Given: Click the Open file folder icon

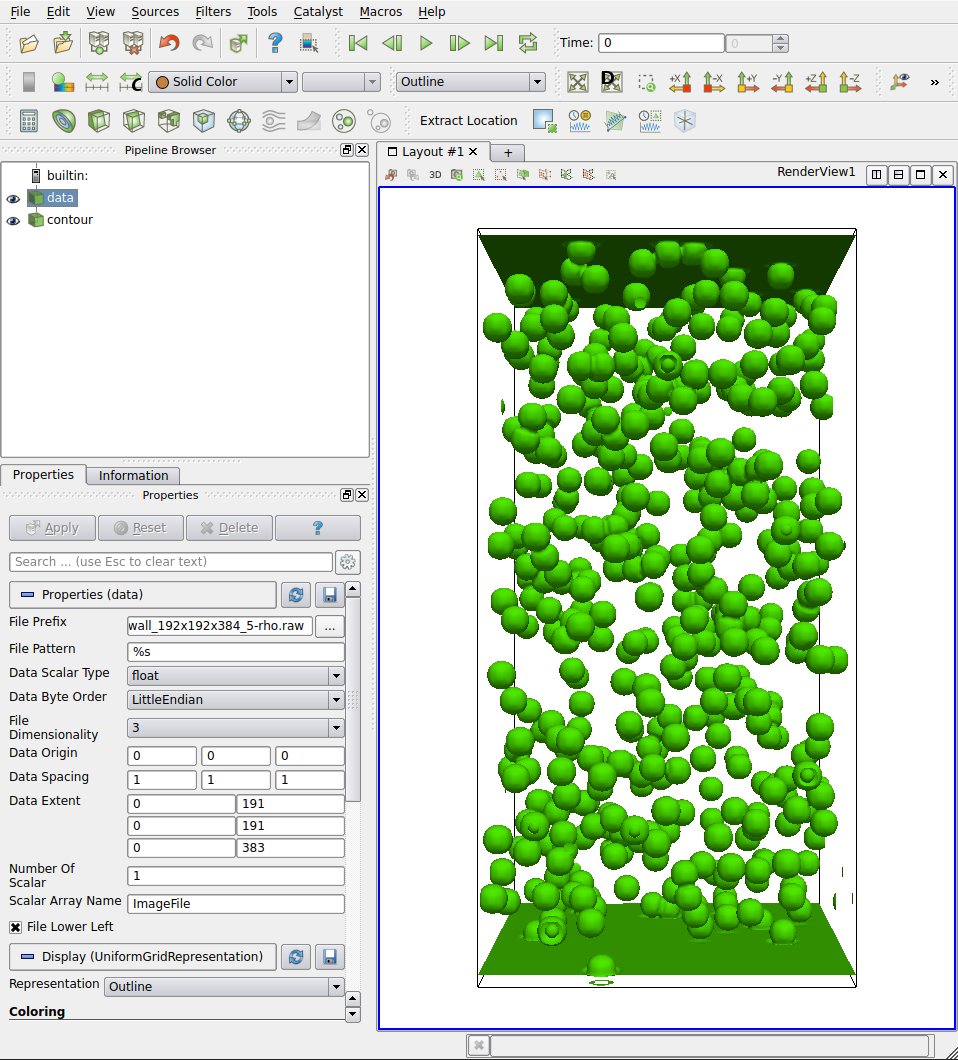Looking at the screenshot, I should pos(29,43).
